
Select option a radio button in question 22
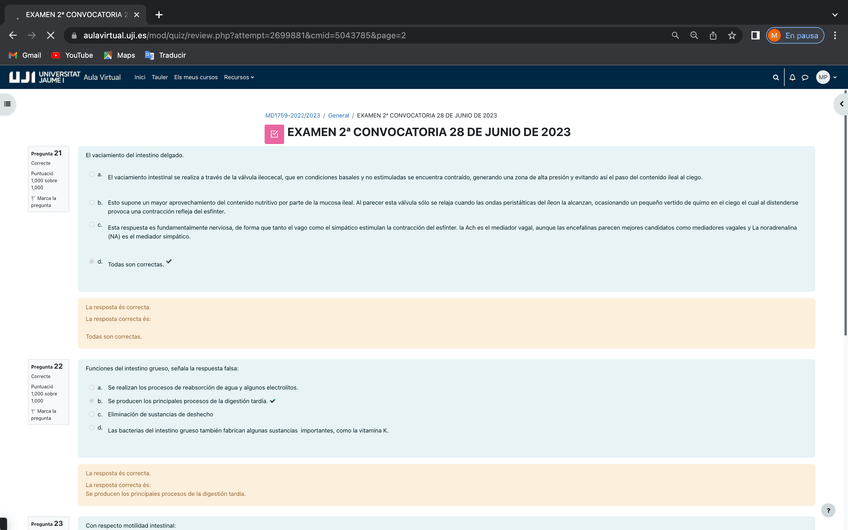(92, 387)
